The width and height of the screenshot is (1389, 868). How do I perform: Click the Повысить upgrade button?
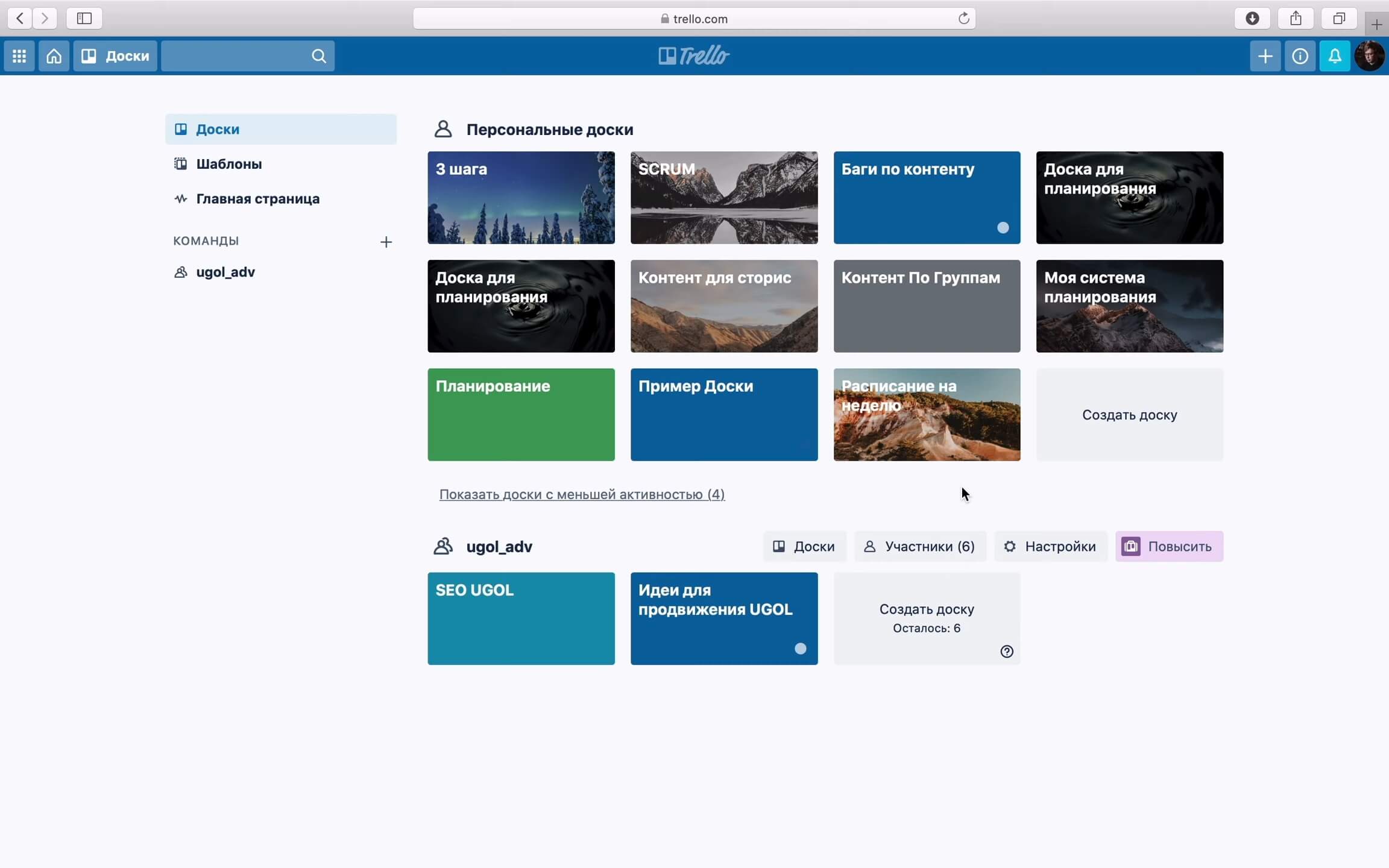coord(1169,546)
